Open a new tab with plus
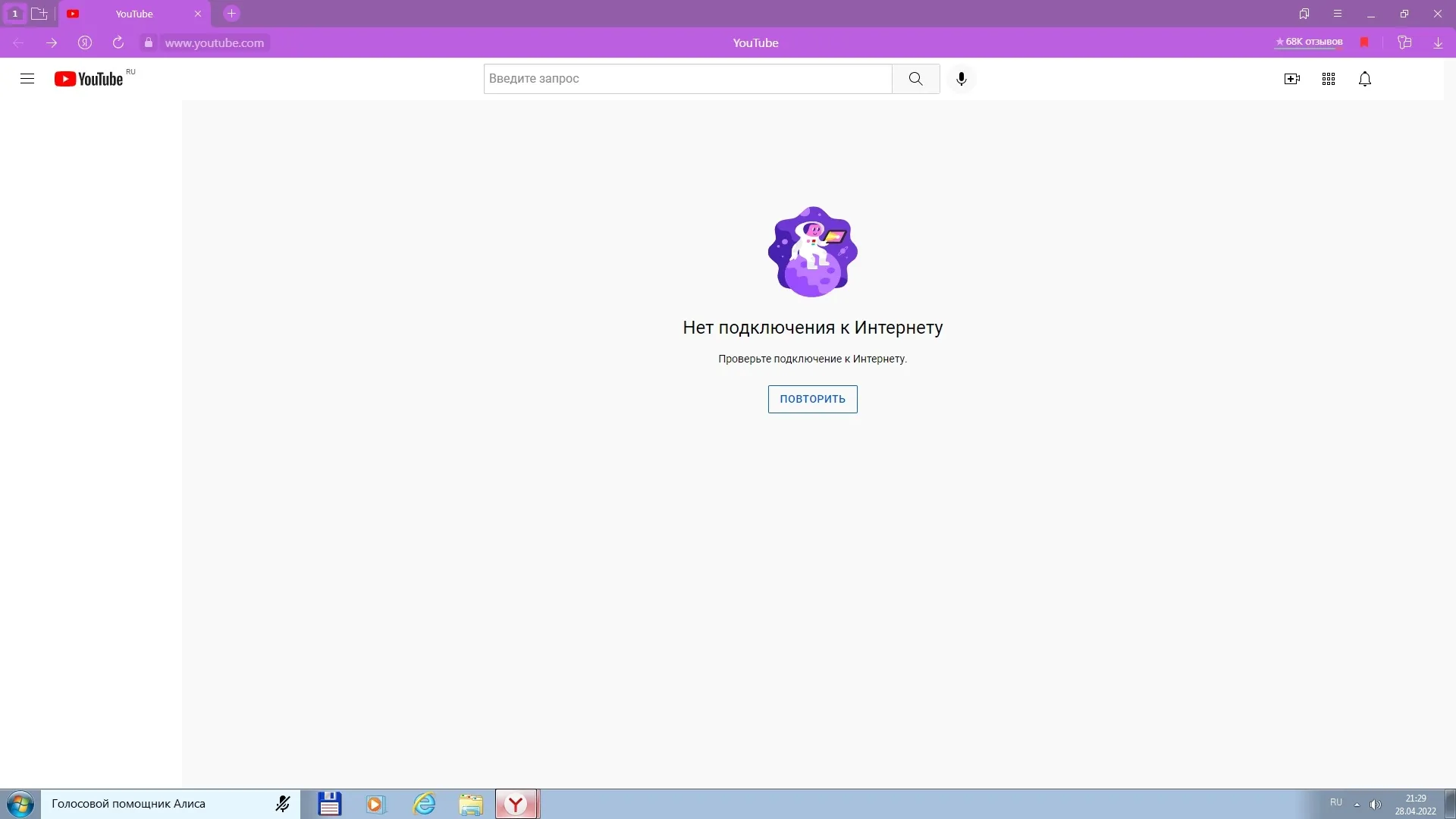1456x819 pixels. 231,14
